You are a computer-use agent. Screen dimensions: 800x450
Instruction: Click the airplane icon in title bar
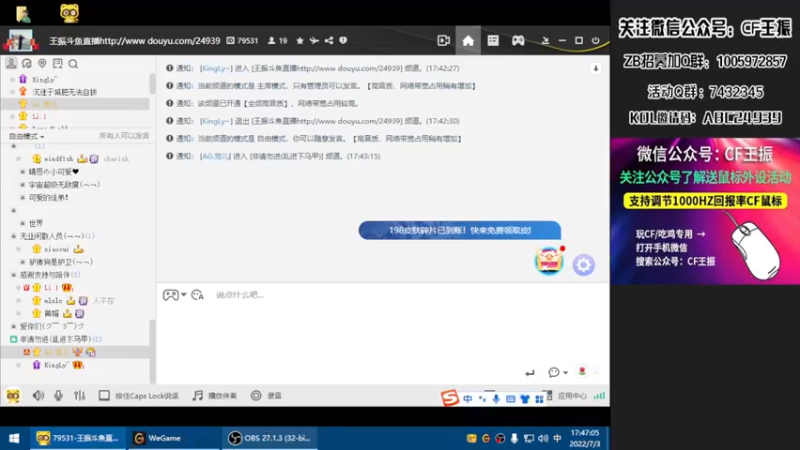pos(314,40)
